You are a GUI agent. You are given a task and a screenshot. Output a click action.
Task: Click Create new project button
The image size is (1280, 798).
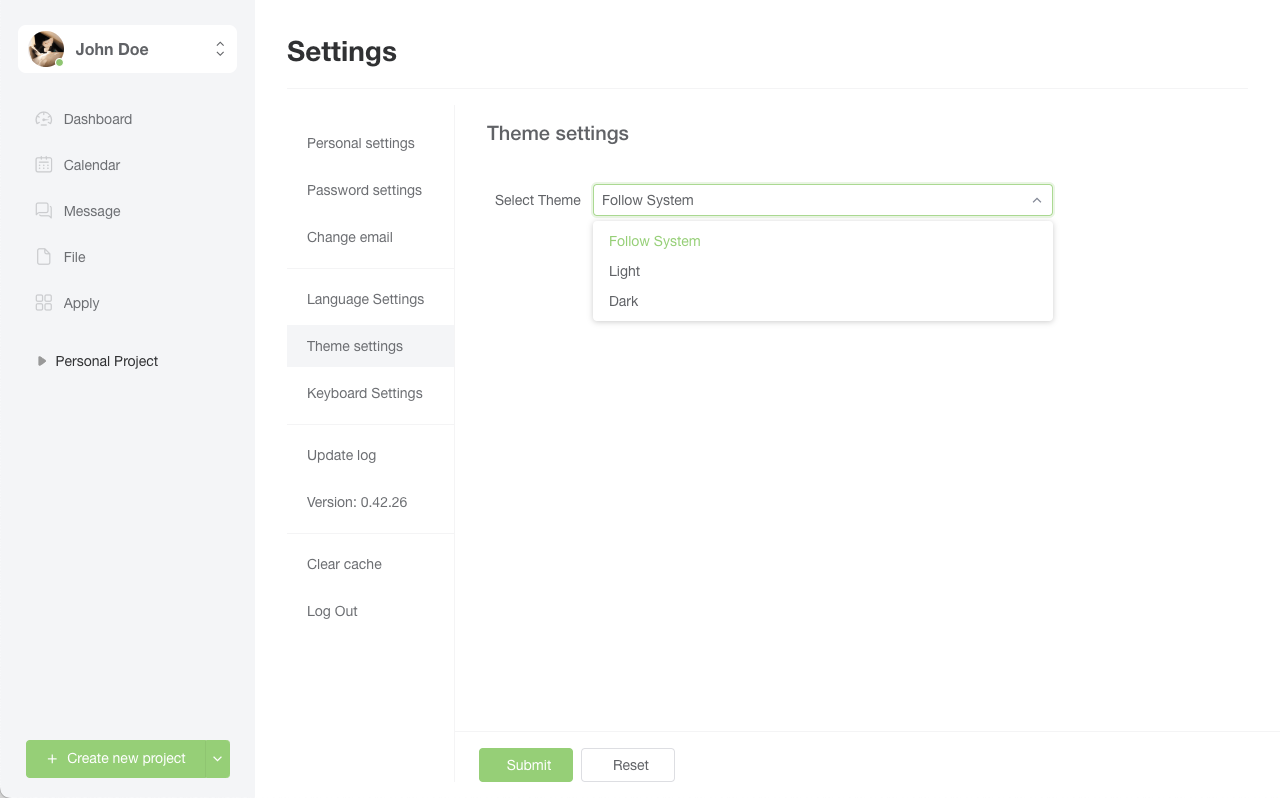(116, 759)
